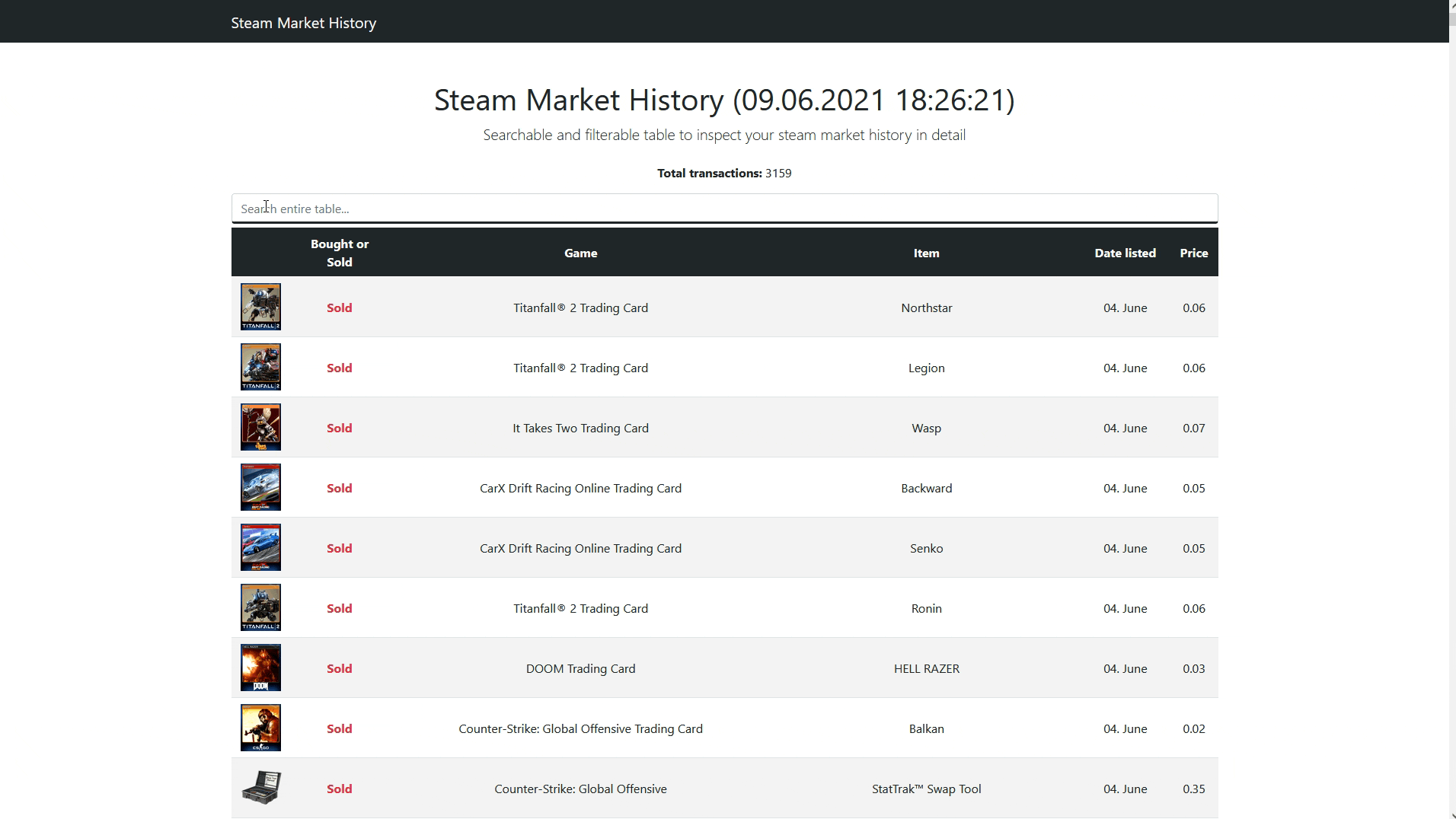
Task: Click the DOOM Trading Card game cell
Action: 580,668
